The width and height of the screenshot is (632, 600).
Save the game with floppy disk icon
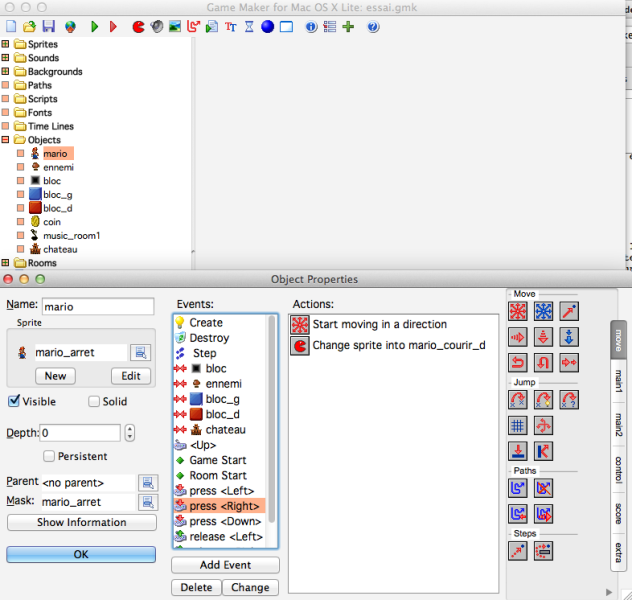coord(49,27)
